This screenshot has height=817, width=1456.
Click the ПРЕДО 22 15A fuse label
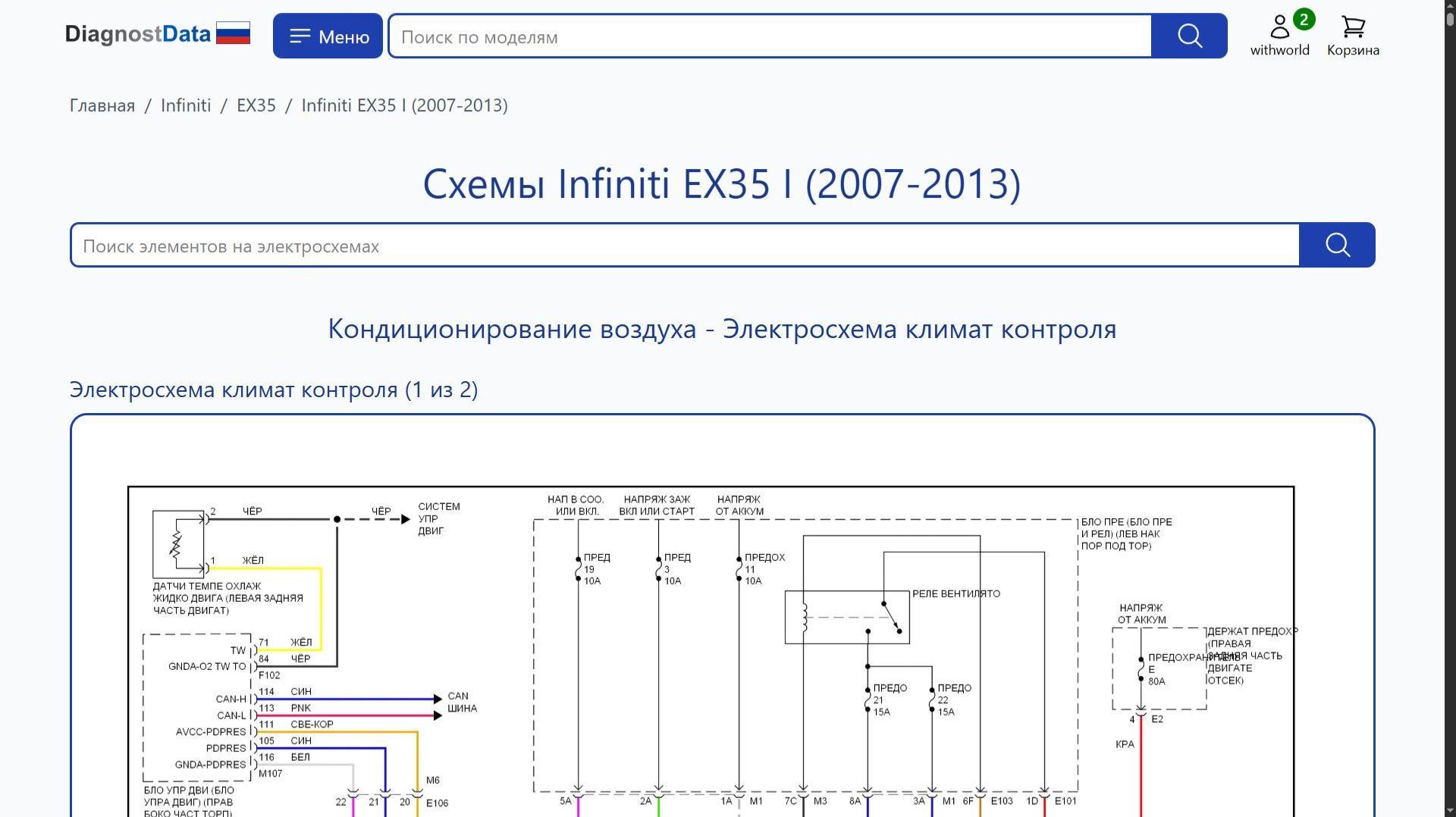click(x=954, y=700)
